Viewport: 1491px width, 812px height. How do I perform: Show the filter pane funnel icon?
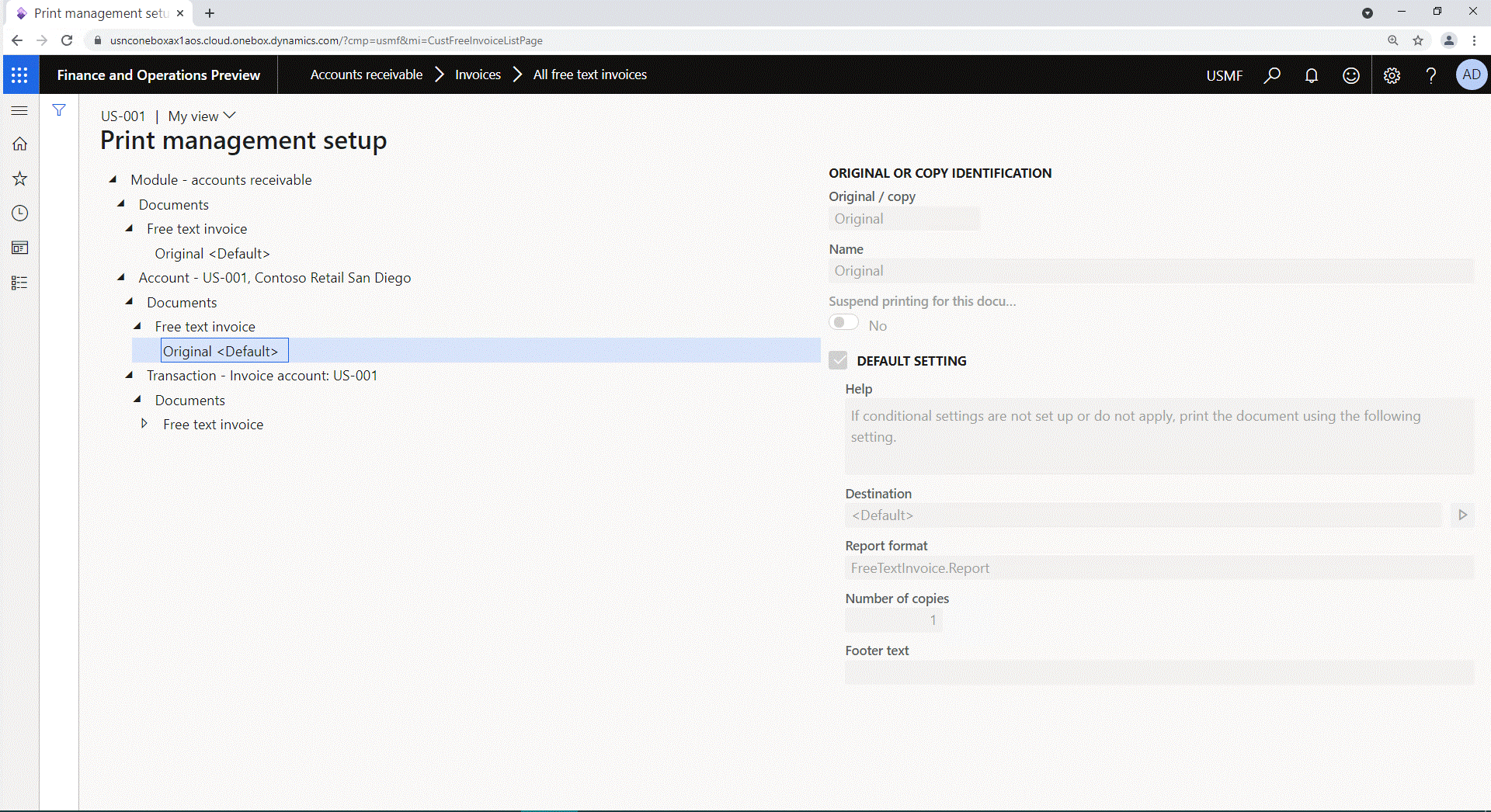(x=59, y=110)
